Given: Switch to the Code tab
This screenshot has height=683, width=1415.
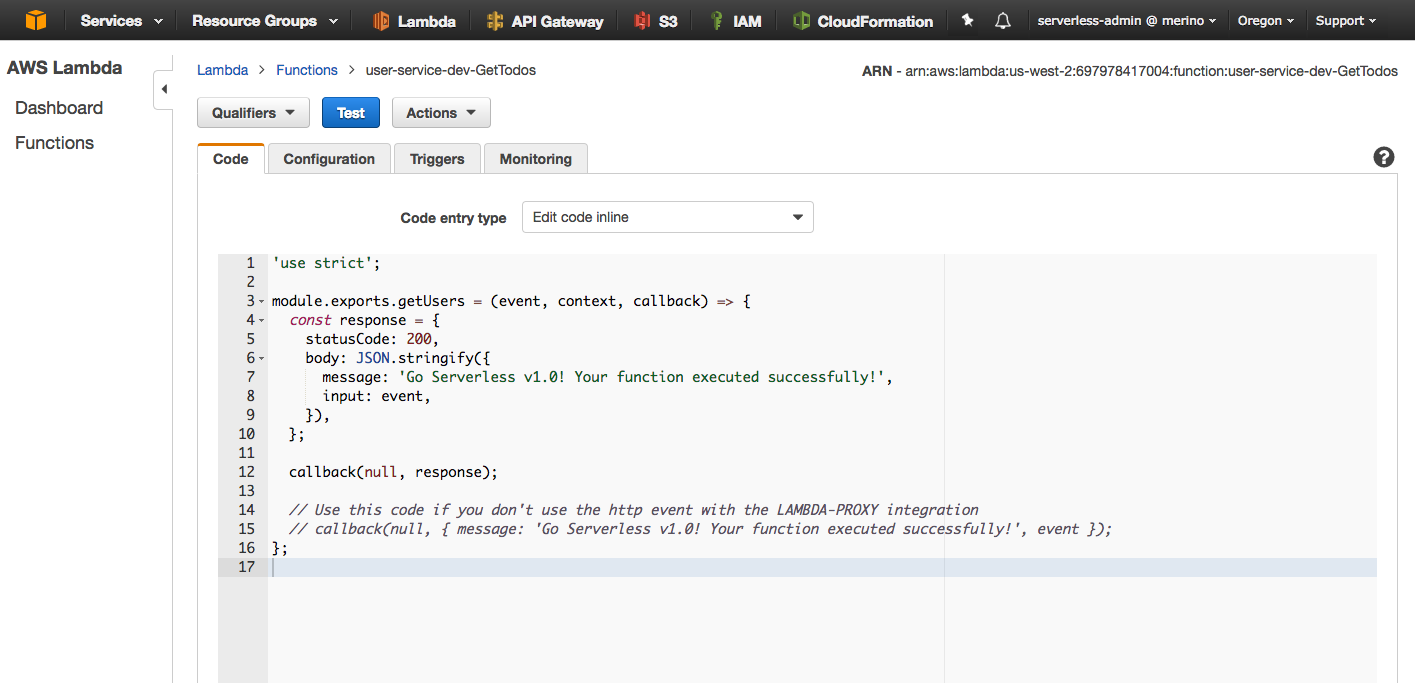Looking at the screenshot, I should tap(231, 159).
